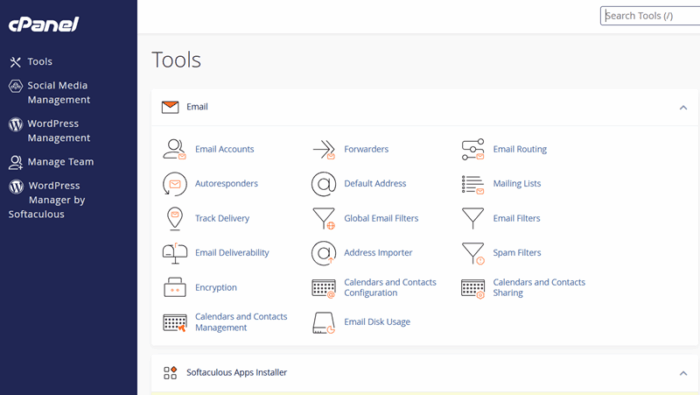700x395 pixels.
Task: Collapse the Email section chevron
Action: [683, 108]
